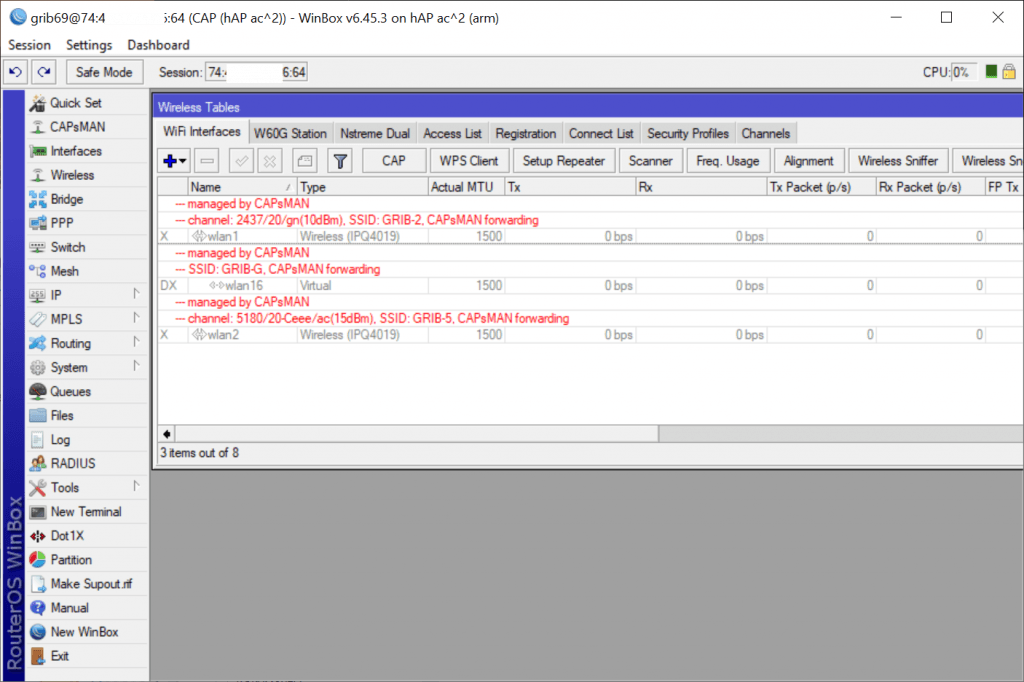Viewport: 1024px width, 682px height.
Task: Click the redo arrow icon
Action: pyautogui.click(x=42, y=72)
